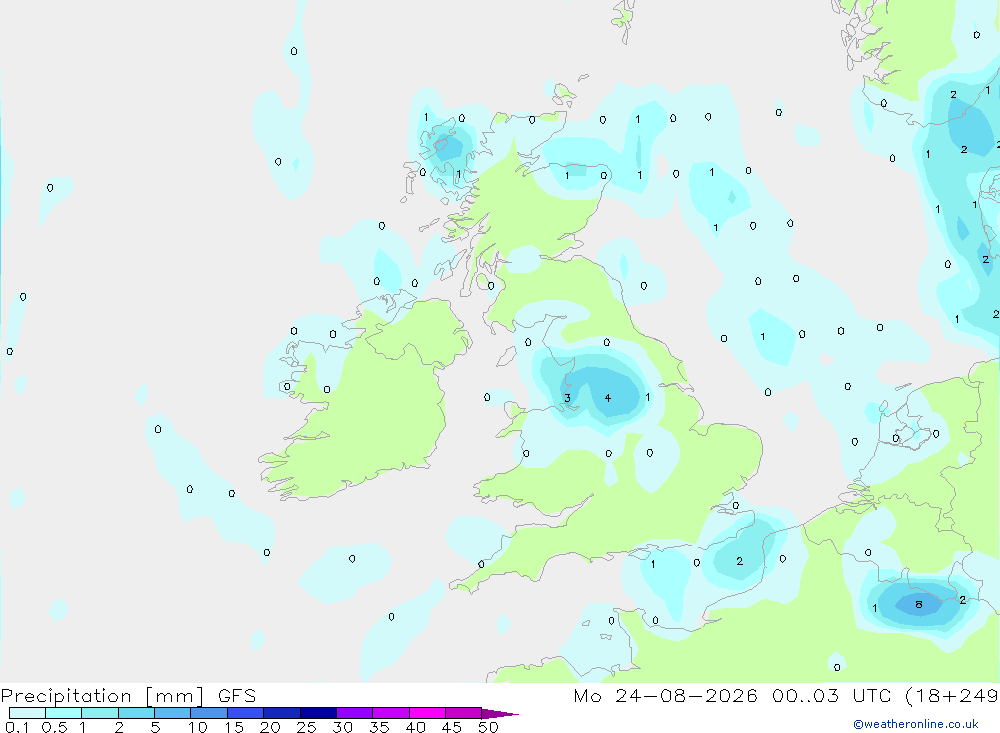1000x733 pixels.
Task: Click the '35' legend scale label
Action: click(379, 727)
